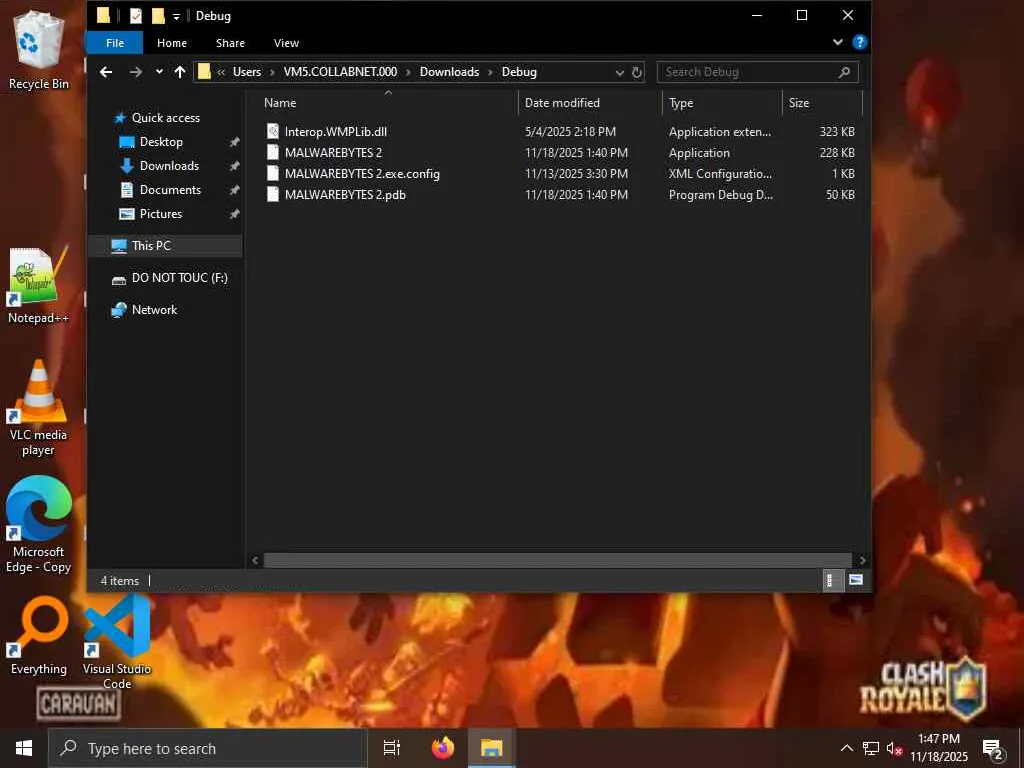Open the Recycle Bin desktop icon
Viewport: 1024px width, 768px height.
[x=39, y=49]
